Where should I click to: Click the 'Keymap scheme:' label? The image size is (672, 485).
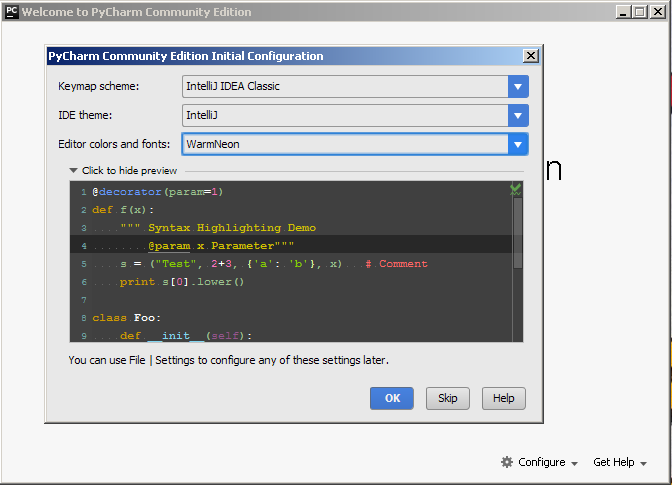click(99, 86)
